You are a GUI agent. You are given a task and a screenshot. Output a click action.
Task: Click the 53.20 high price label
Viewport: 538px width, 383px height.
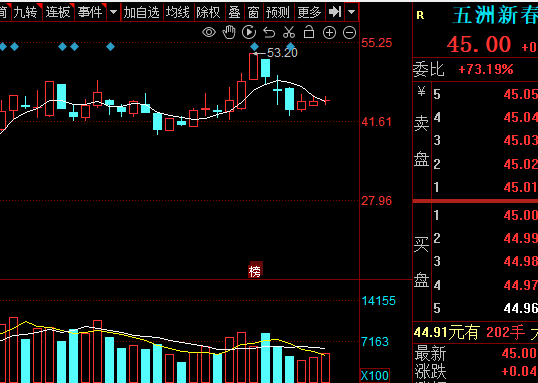(x=282, y=53)
